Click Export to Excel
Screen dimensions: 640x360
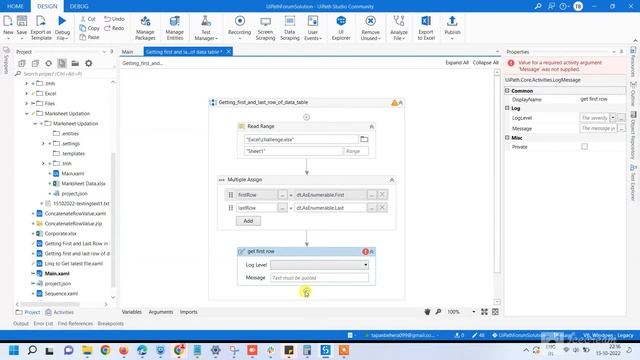[426, 27]
